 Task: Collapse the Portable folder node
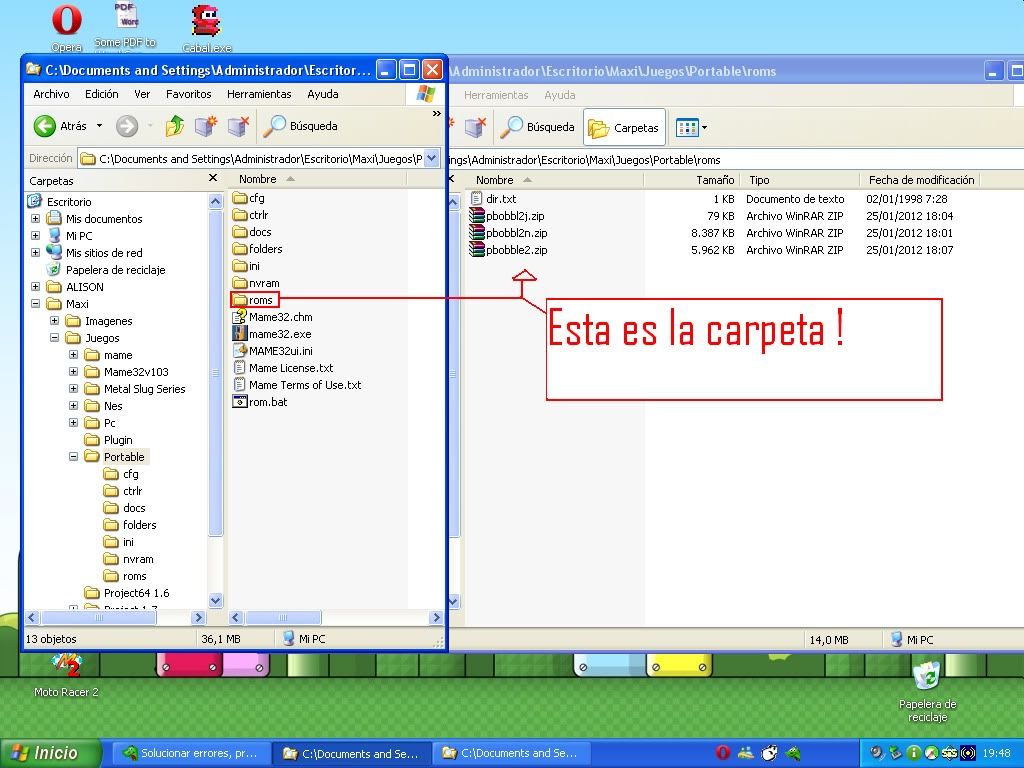coord(73,456)
